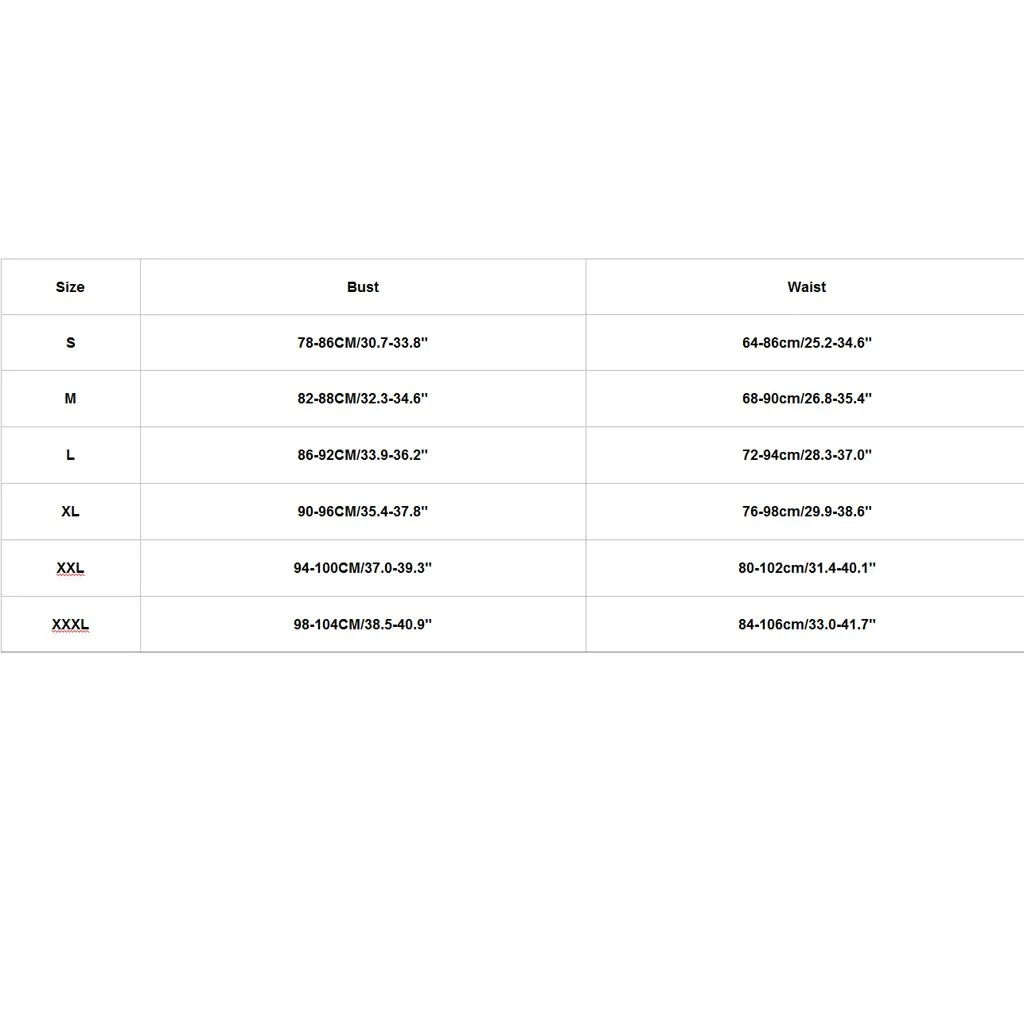Screen dimensions: 1024x1024
Task: Click bust cell 86-92CM/33.9-36.2"
Action: 362,455
